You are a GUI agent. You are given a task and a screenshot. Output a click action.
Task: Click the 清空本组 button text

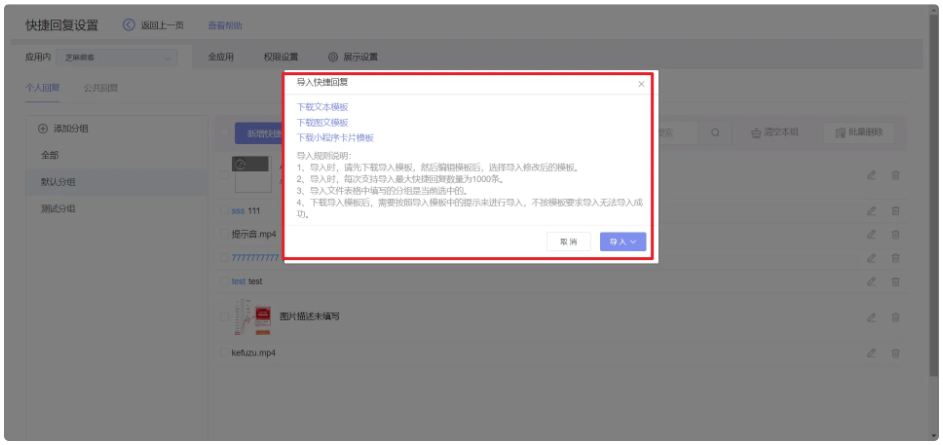coord(781,133)
